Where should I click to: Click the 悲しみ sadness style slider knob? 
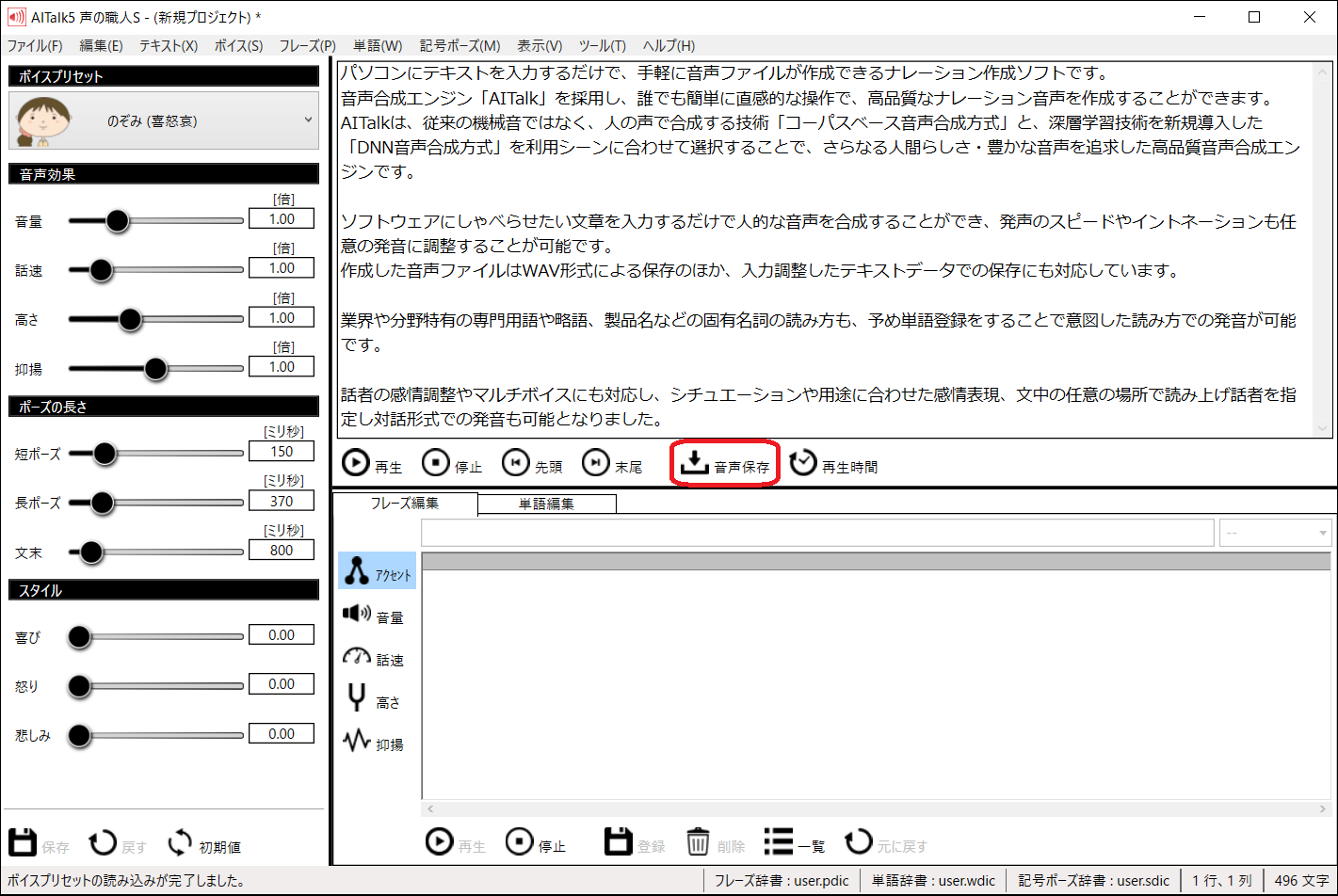pyautogui.click(x=79, y=735)
